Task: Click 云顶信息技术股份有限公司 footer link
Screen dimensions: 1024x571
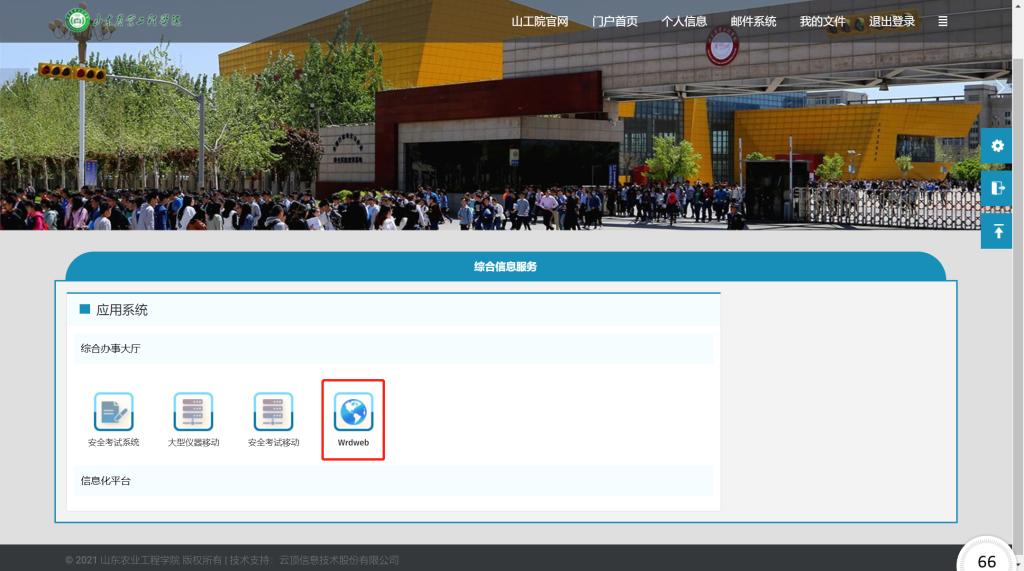Action: pos(338,561)
